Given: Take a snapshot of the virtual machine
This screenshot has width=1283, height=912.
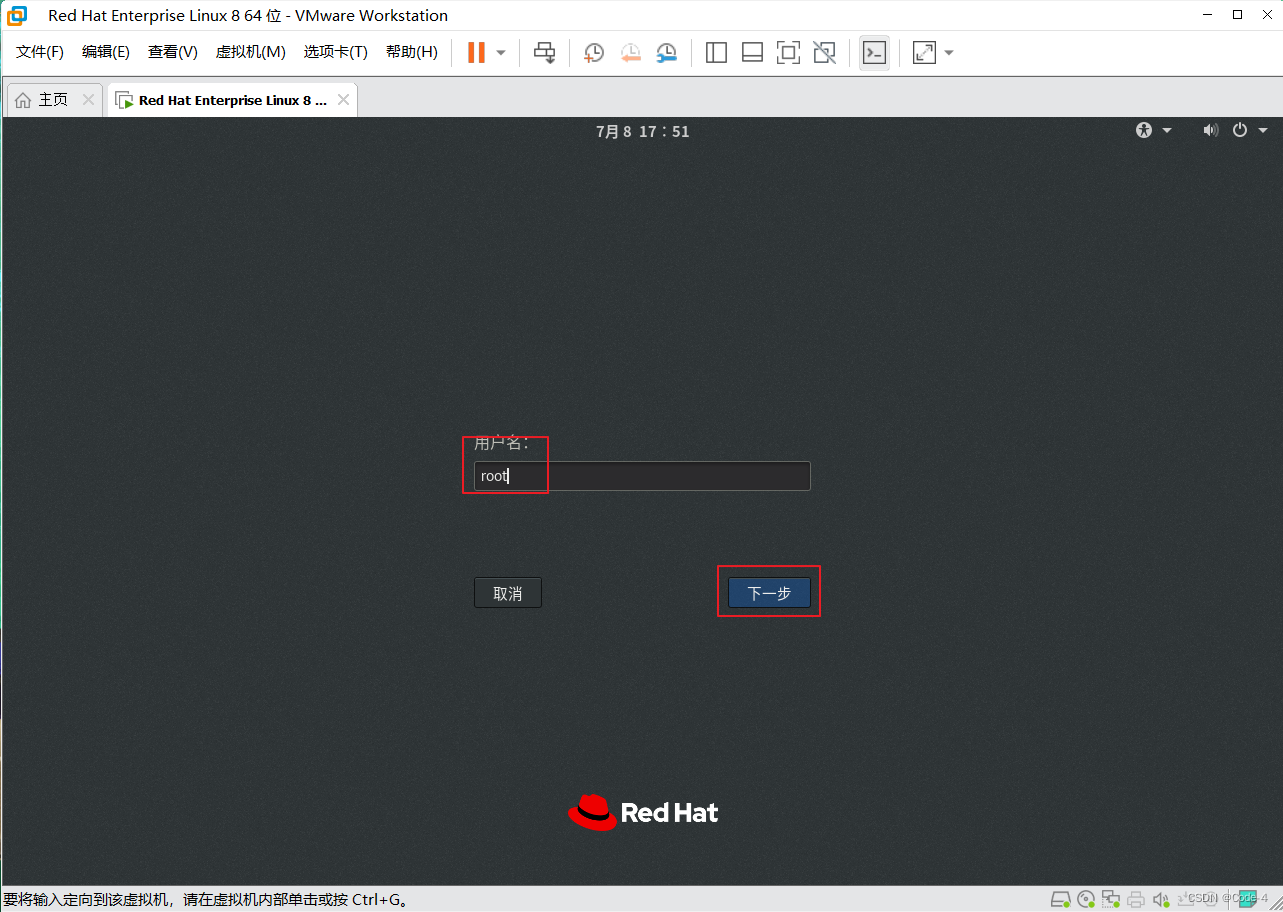Looking at the screenshot, I should click(x=594, y=52).
